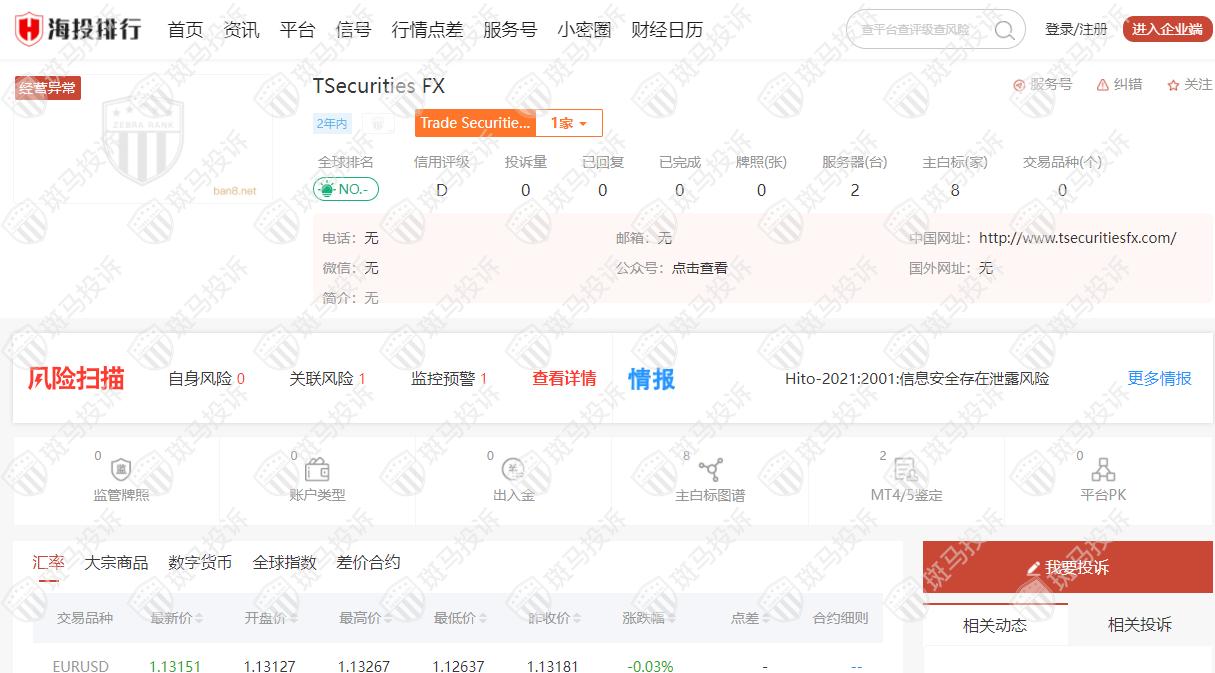Click the search magnifier icon
This screenshot has width=1215, height=673.
pos(1005,30)
